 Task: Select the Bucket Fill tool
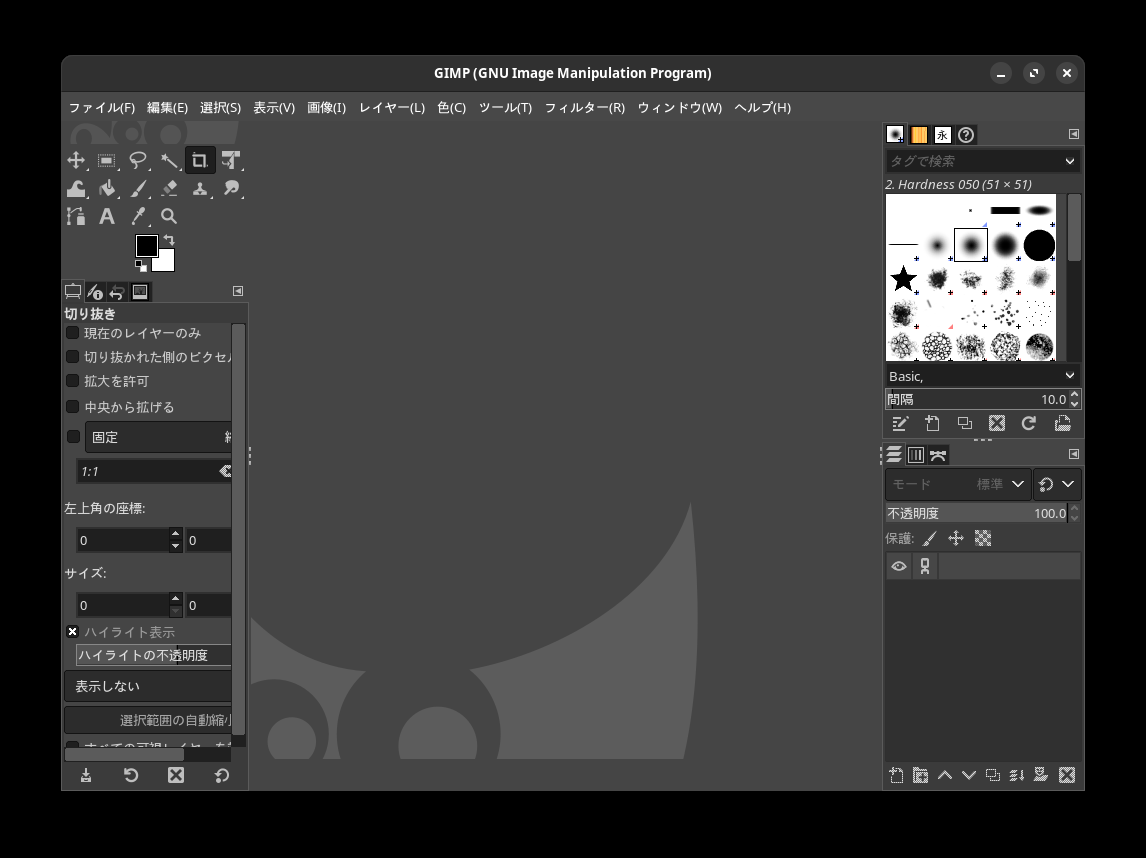coord(107,189)
